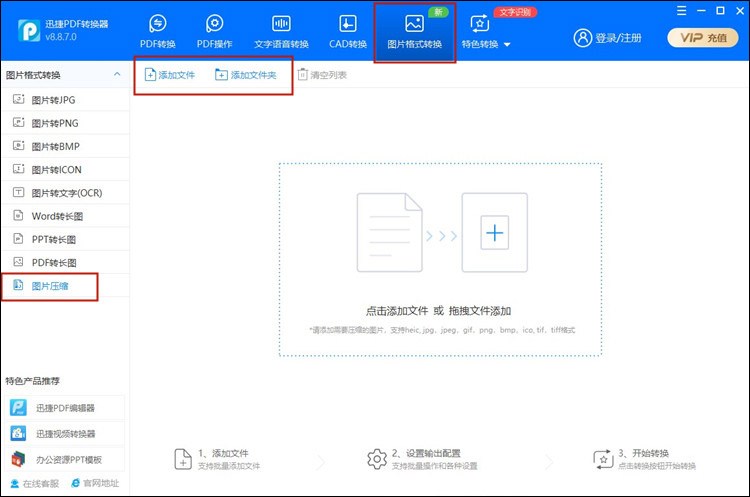Click the 迅捷PDF转换器 logo icon
This screenshot has width=750, height=497.
[29, 30]
